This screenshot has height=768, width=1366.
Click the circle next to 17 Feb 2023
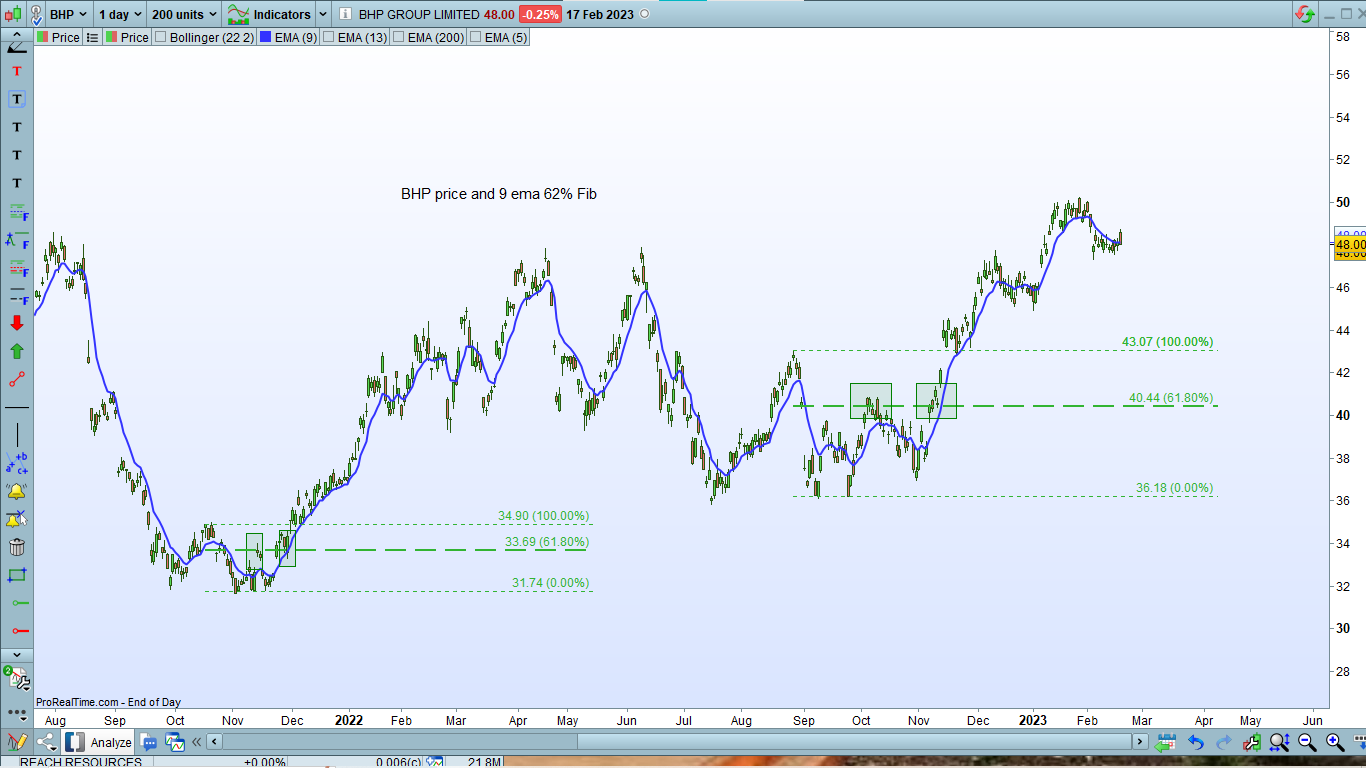(x=643, y=15)
